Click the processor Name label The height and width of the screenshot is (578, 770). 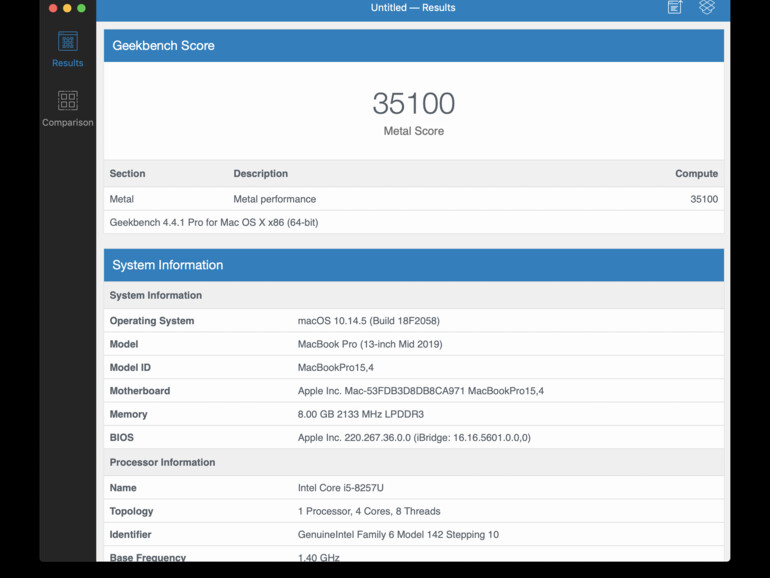[123, 488]
